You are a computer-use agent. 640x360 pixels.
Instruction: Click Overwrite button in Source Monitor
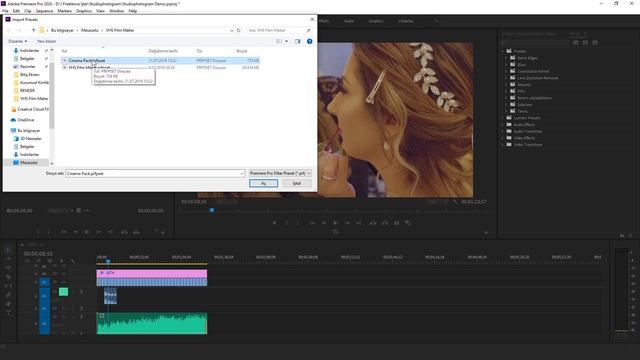coord(136,232)
